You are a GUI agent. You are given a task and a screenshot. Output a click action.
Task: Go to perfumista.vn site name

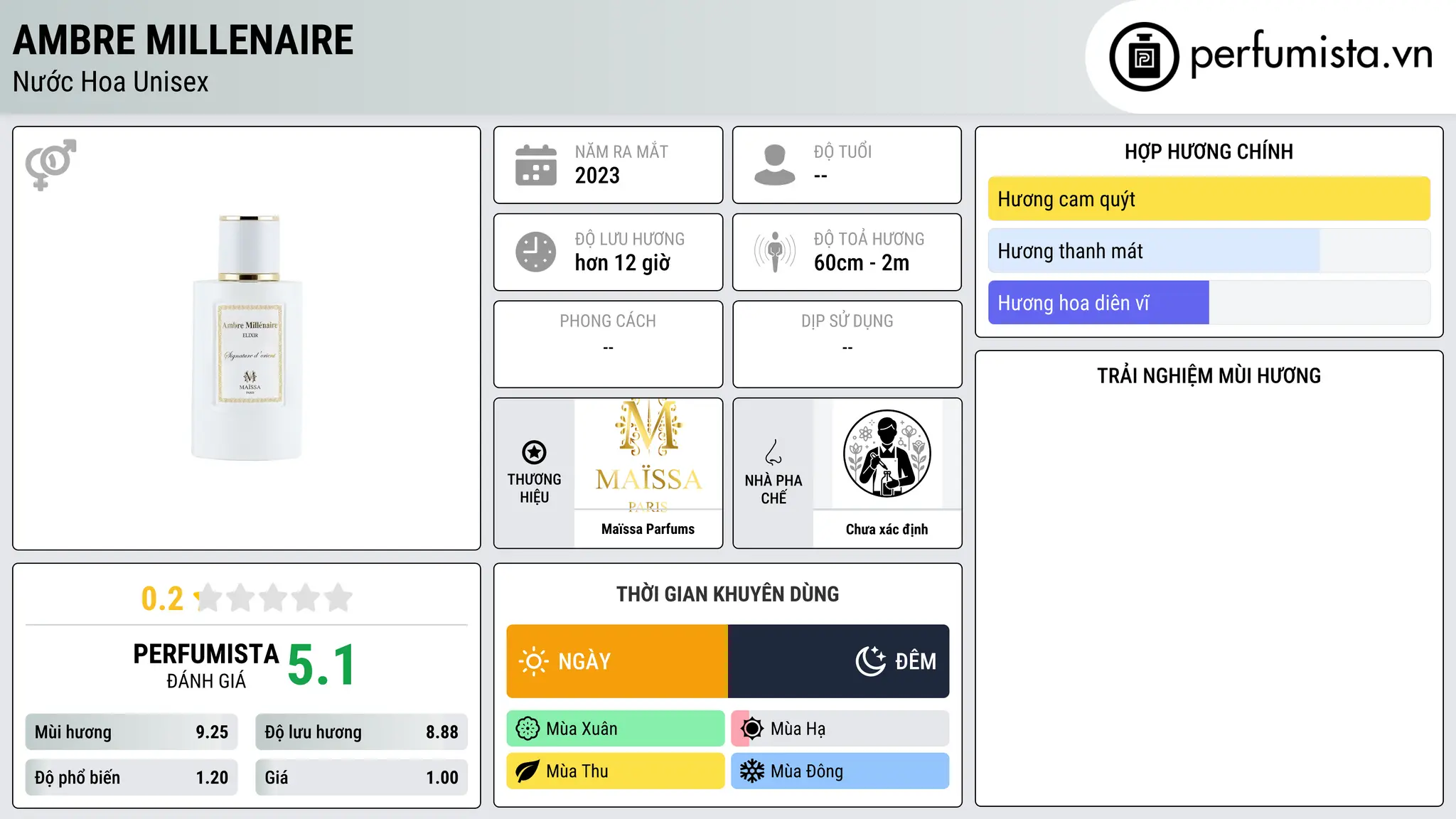pyautogui.click(x=1312, y=54)
